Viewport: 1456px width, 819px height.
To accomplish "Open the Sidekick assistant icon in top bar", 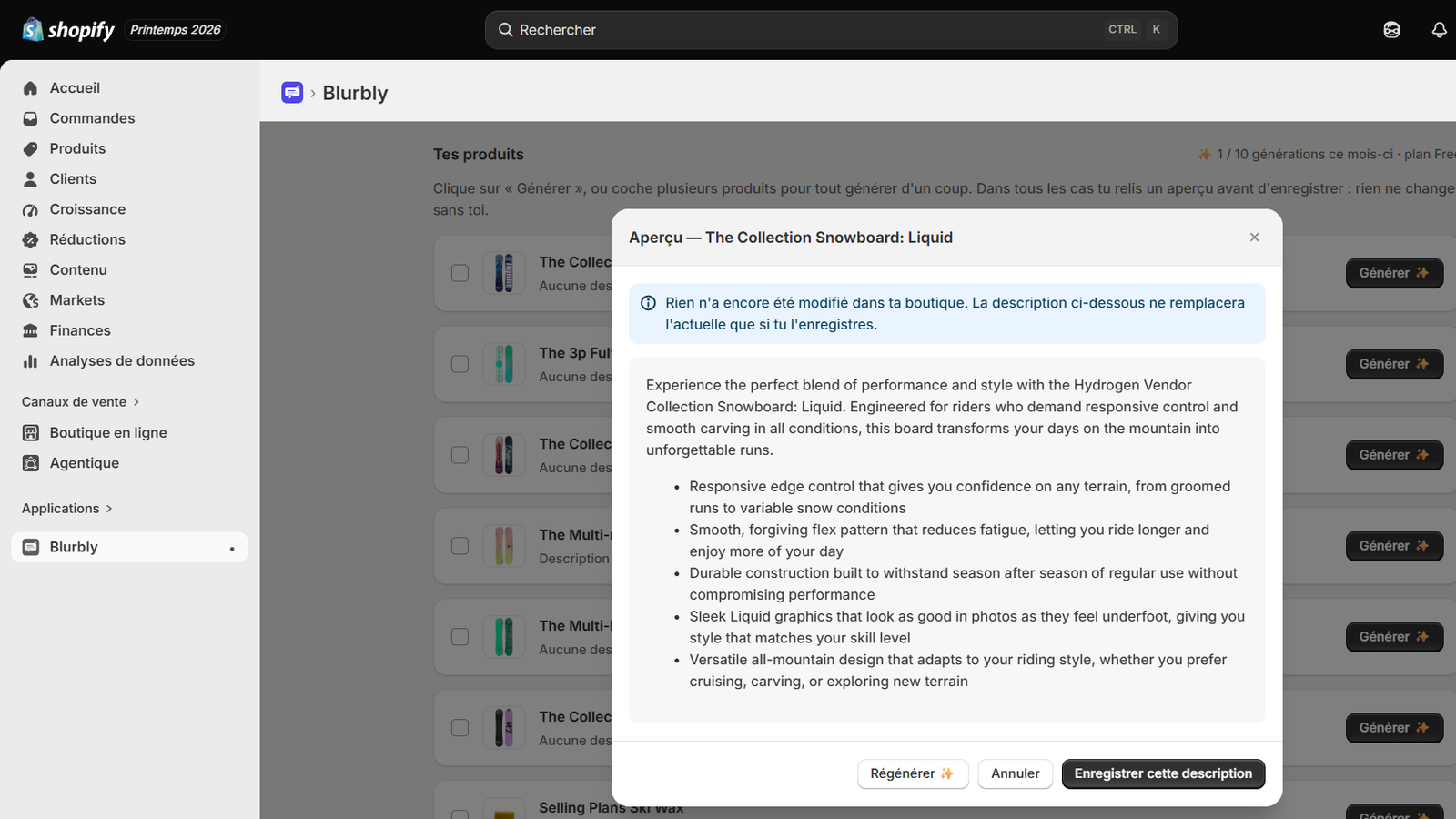I will coord(1391,30).
